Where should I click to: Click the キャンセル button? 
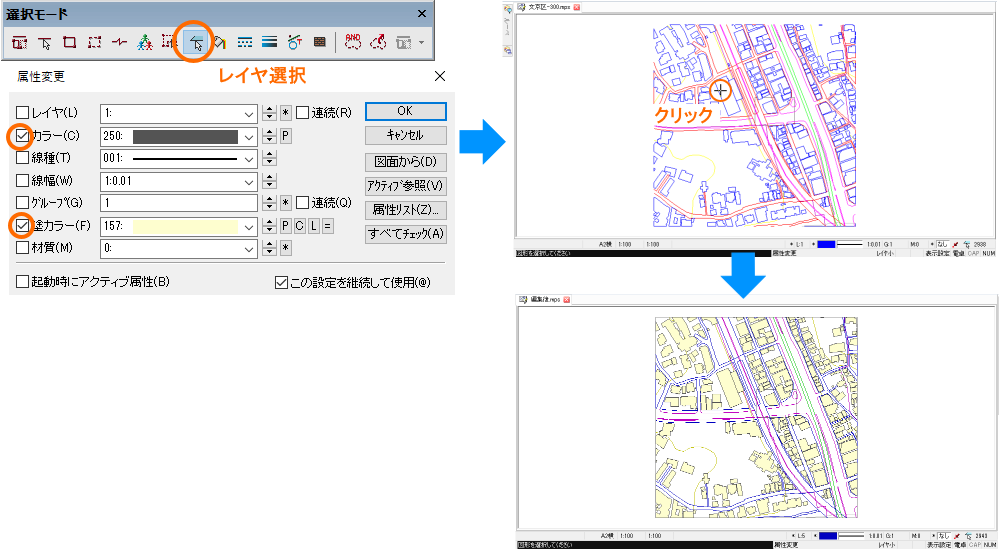coord(406,135)
